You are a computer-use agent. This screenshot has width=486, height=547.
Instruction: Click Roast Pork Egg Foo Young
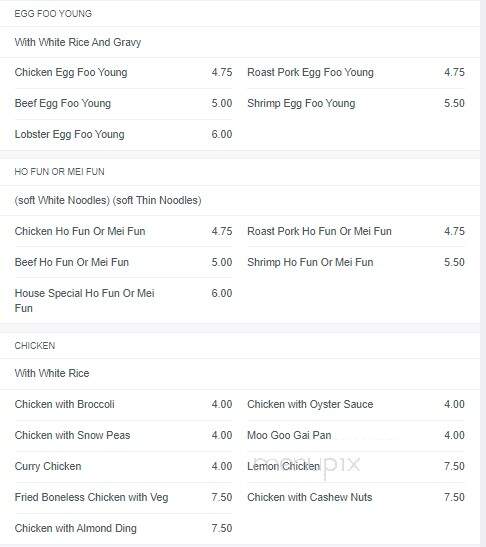(310, 72)
